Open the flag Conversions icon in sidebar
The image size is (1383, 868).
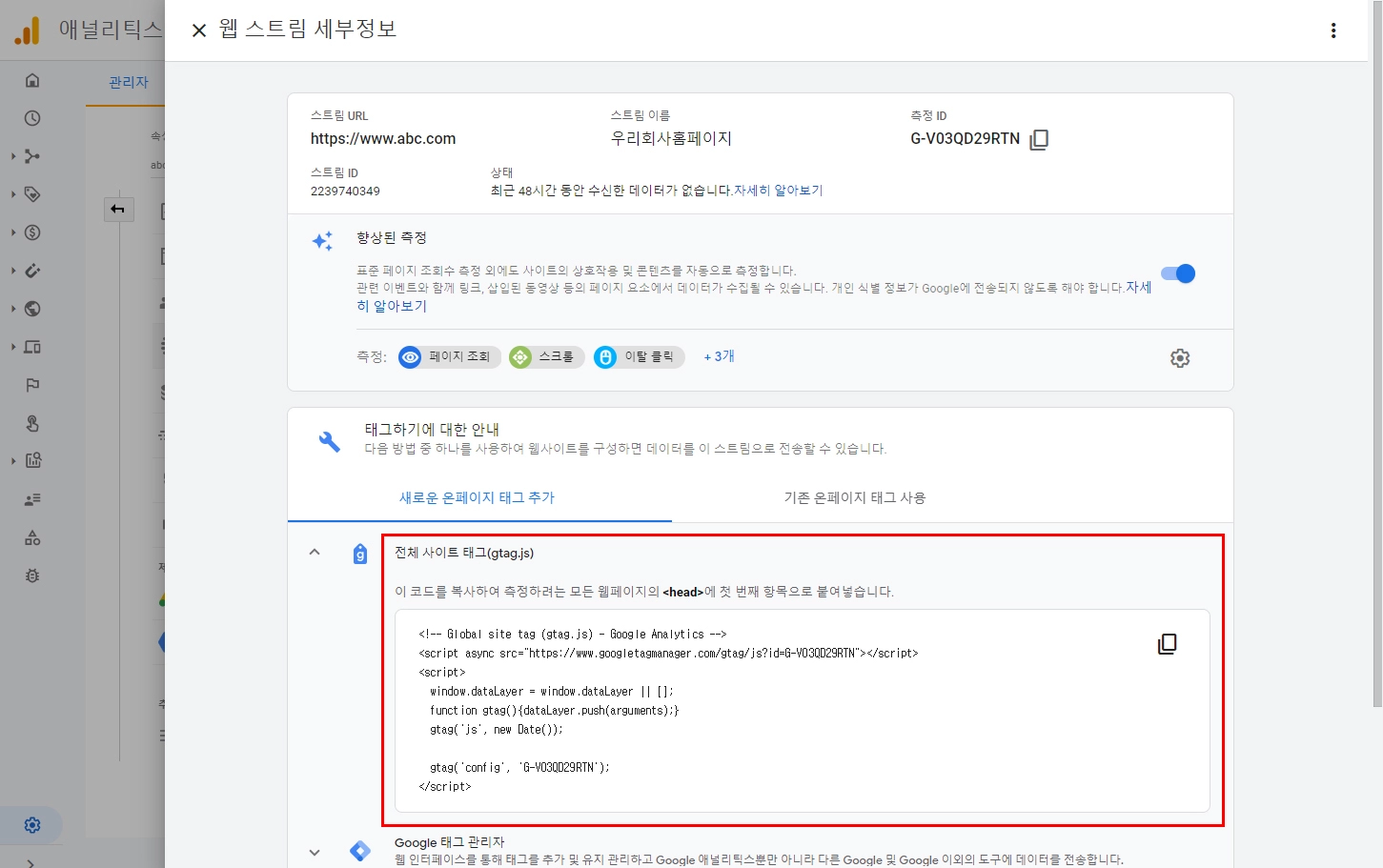[32, 385]
